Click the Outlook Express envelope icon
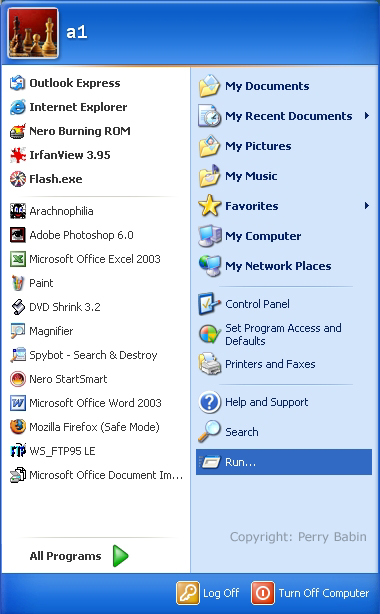 click(x=18, y=83)
